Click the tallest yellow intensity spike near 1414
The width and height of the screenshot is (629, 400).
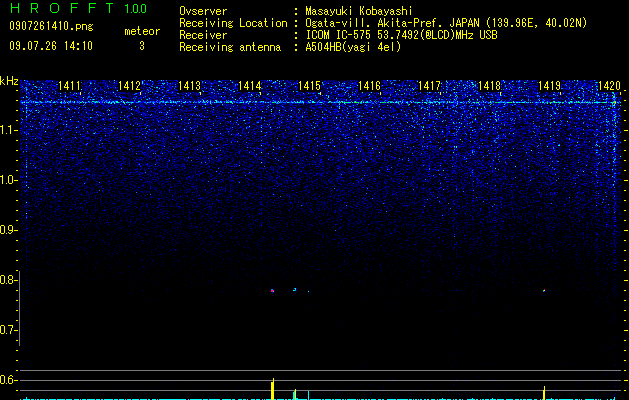(x=273, y=389)
